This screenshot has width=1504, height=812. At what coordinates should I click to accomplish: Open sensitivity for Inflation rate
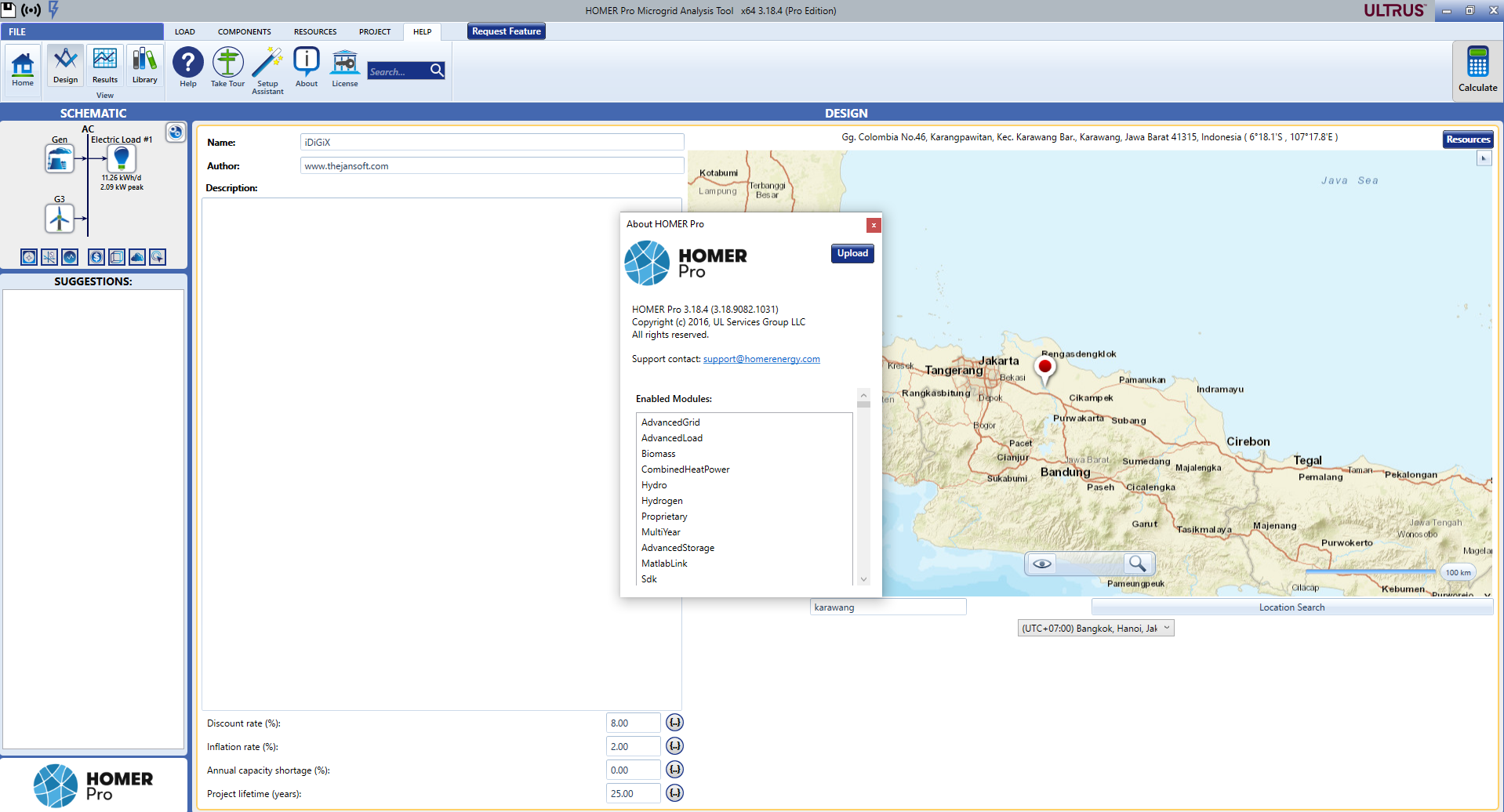pyautogui.click(x=674, y=746)
